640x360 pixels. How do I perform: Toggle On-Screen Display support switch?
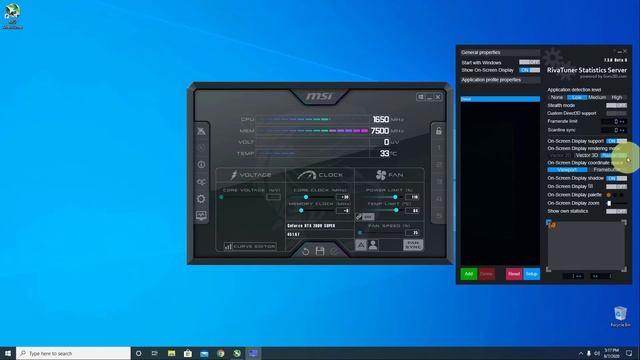616,141
